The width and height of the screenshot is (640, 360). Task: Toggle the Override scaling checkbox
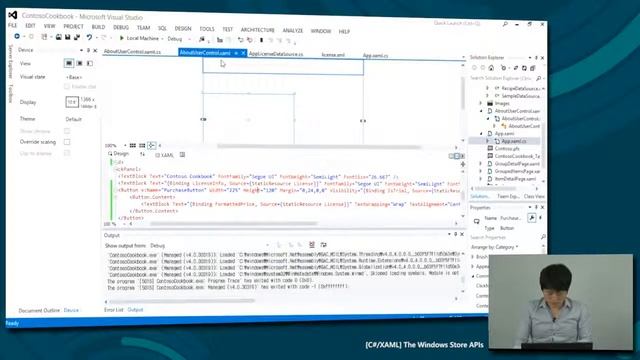67,142
